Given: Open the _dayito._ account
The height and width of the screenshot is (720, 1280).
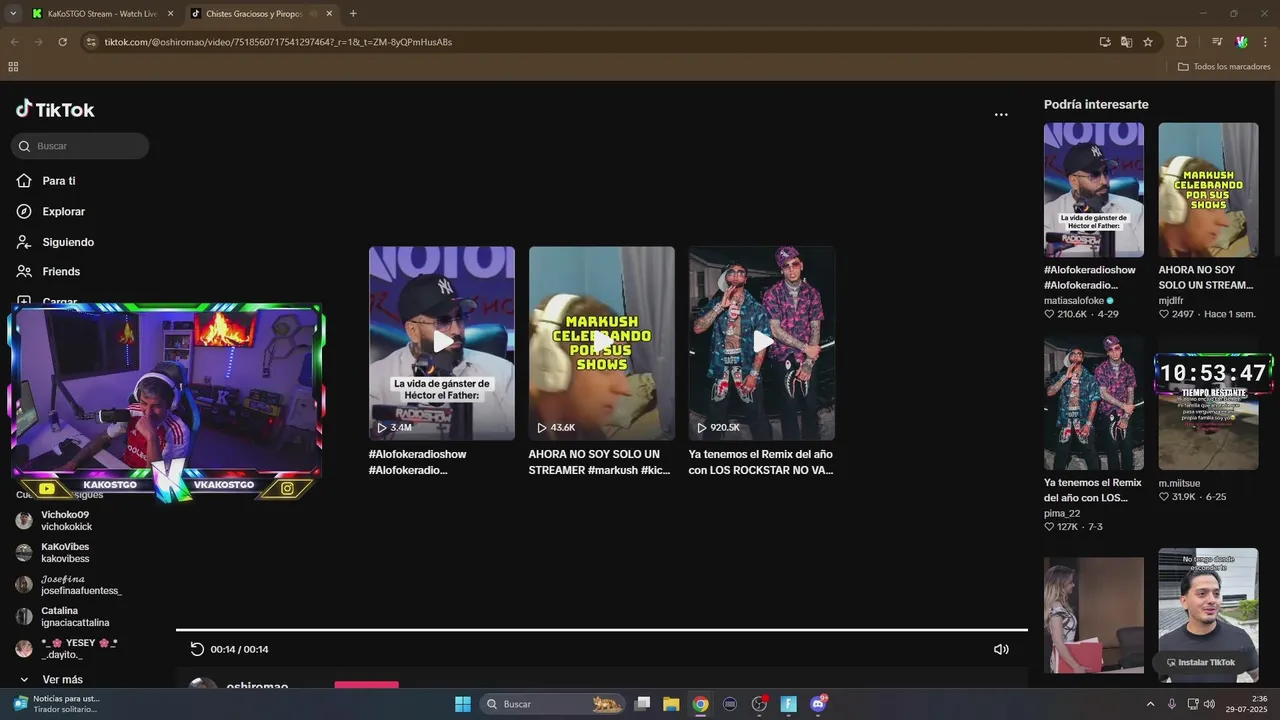Looking at the screenshot, I should [x=66, y=649].
